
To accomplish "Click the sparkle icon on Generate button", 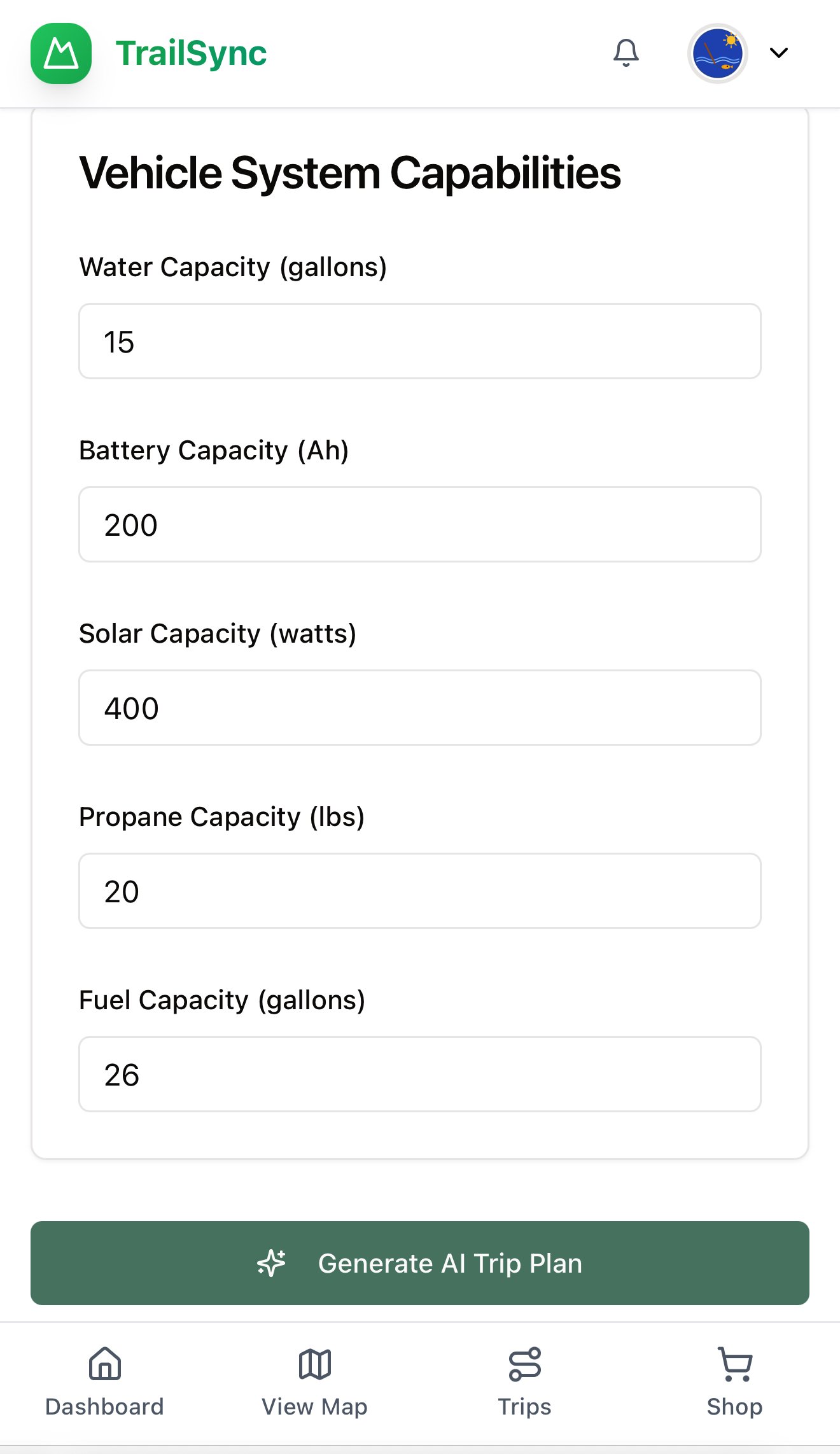I will (272, 1263).
